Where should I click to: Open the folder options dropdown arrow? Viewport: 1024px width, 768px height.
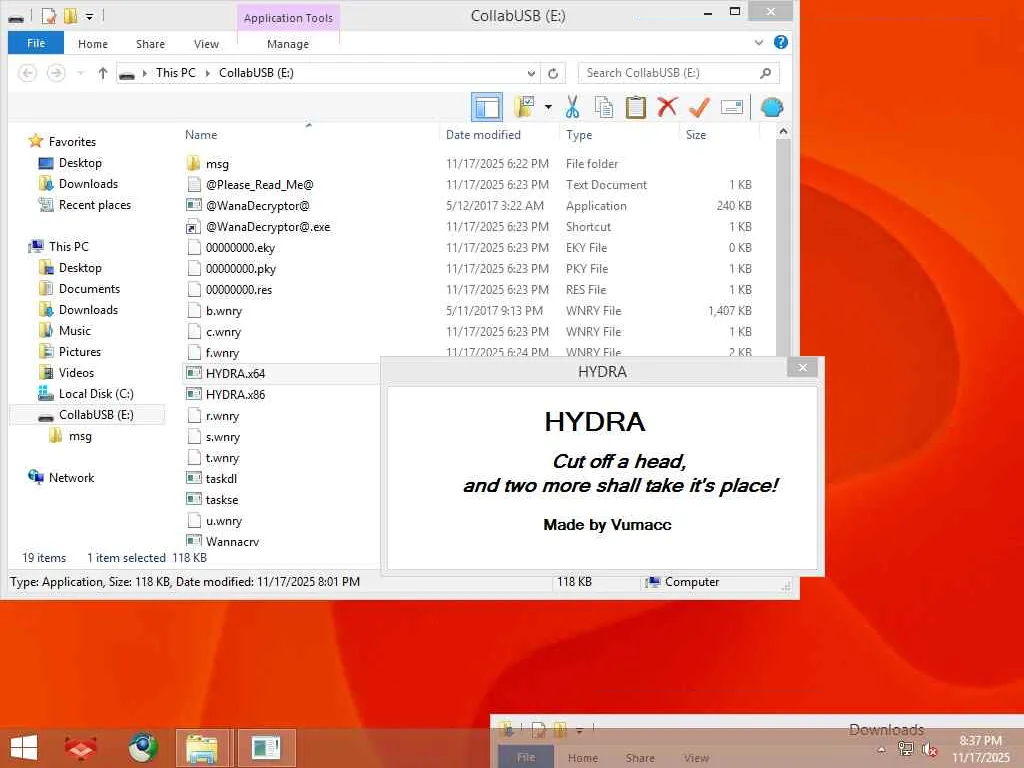point(548,107)
